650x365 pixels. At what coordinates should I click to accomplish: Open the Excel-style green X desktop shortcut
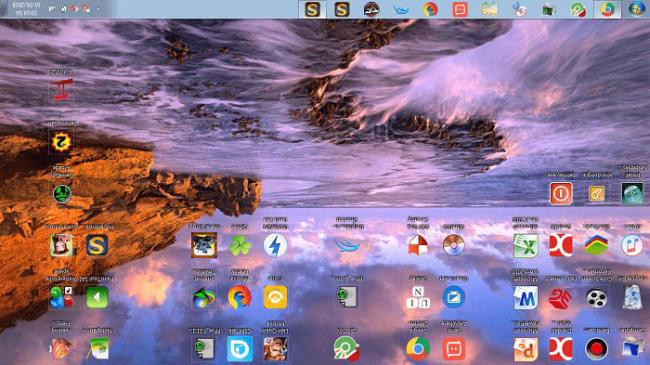click(x=525, y=245)
